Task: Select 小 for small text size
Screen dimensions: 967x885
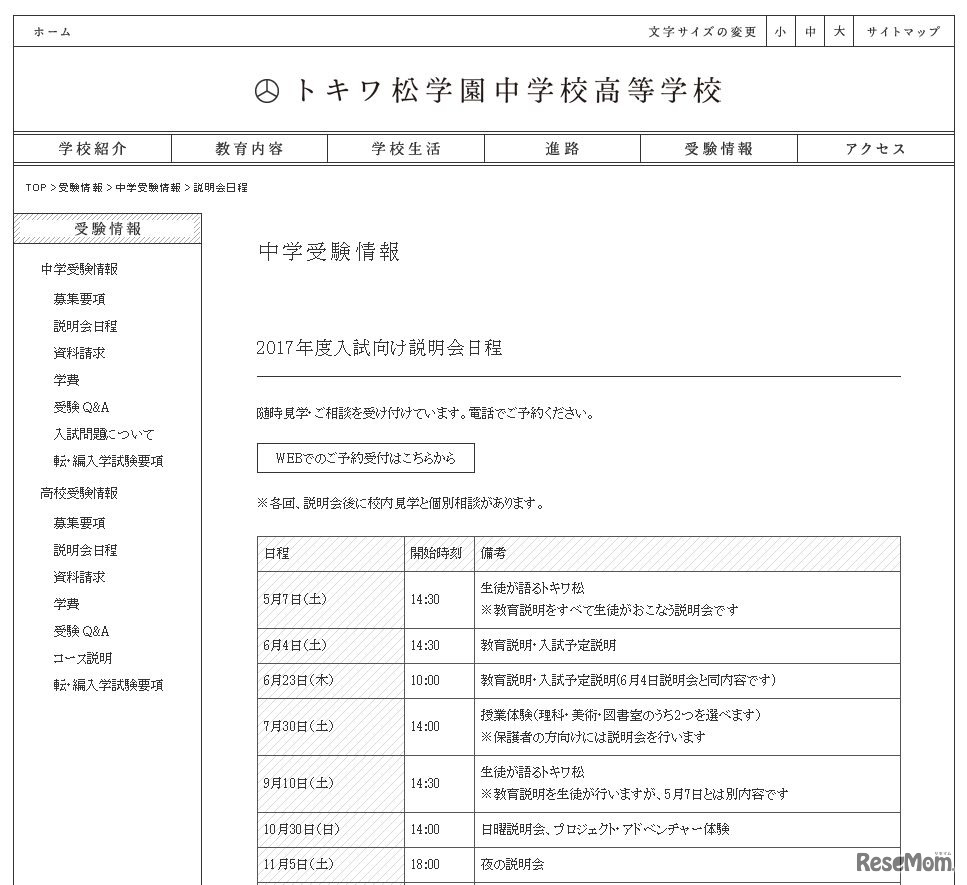Action: (780, 31)
